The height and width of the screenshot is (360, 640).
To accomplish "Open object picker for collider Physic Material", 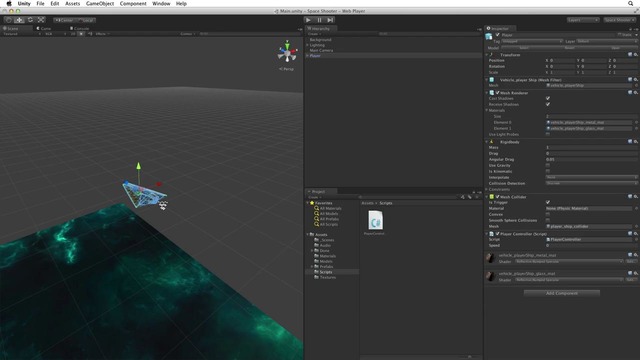I will (636, 208).
